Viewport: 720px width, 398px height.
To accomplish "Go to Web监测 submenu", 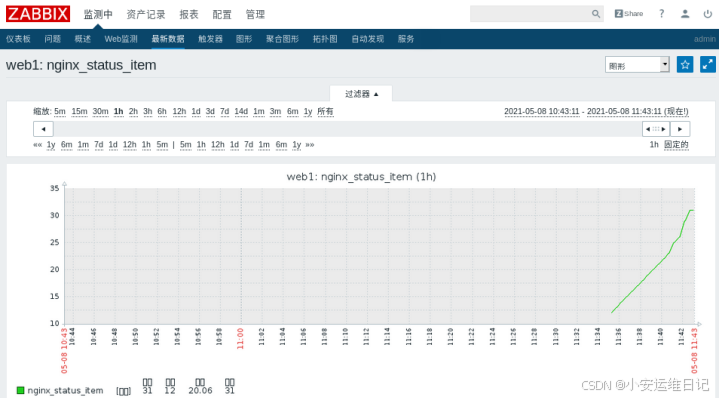I will [x=121, y=39].
